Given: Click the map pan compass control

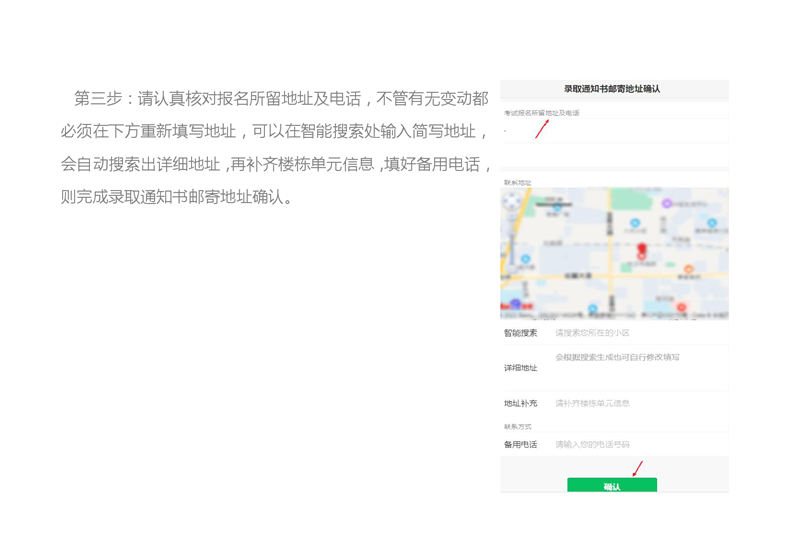Looking at the screenshot, I should [x=513, y=200].
